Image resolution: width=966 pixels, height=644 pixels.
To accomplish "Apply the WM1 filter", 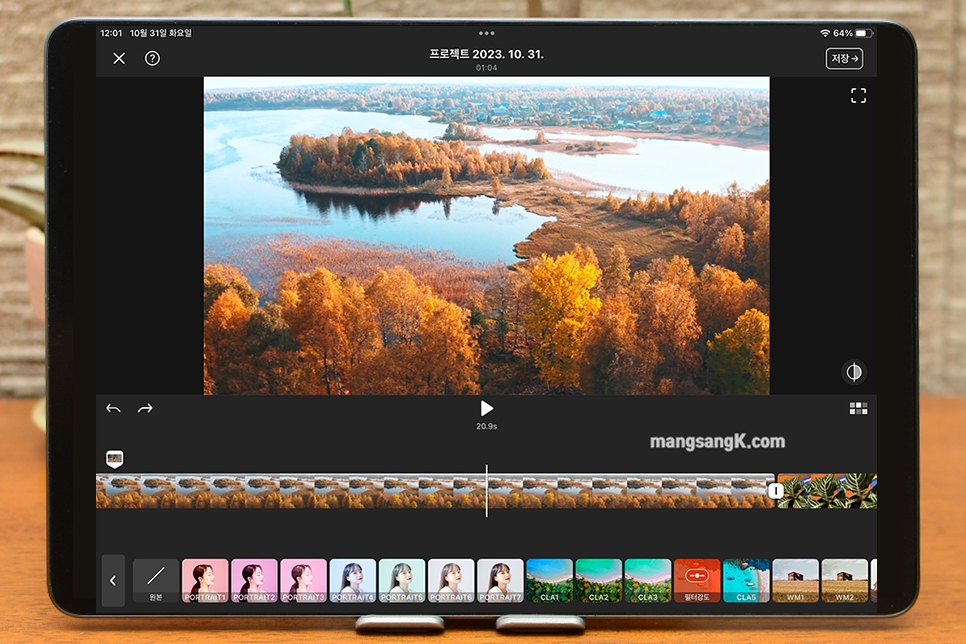I will pos(795,581).
